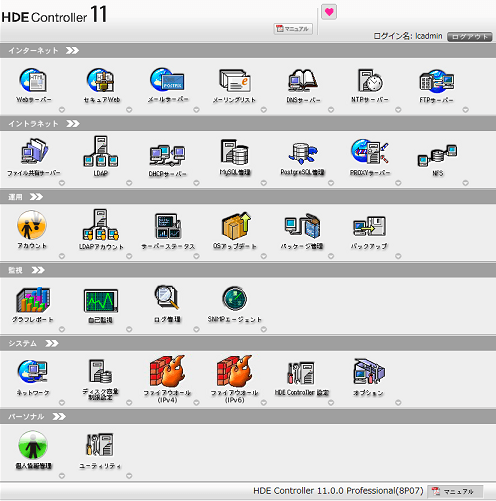Expand the システム section header arrows
The height and width of the screenshot is (501, 496).
52,343
